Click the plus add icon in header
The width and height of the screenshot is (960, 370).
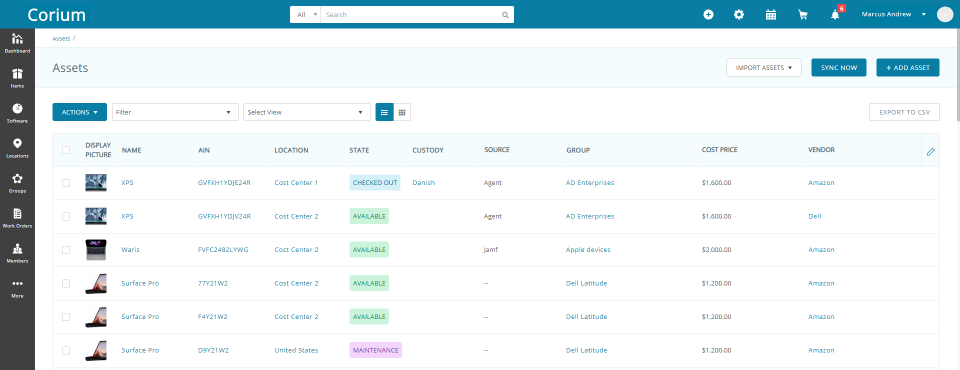point(708,15)
